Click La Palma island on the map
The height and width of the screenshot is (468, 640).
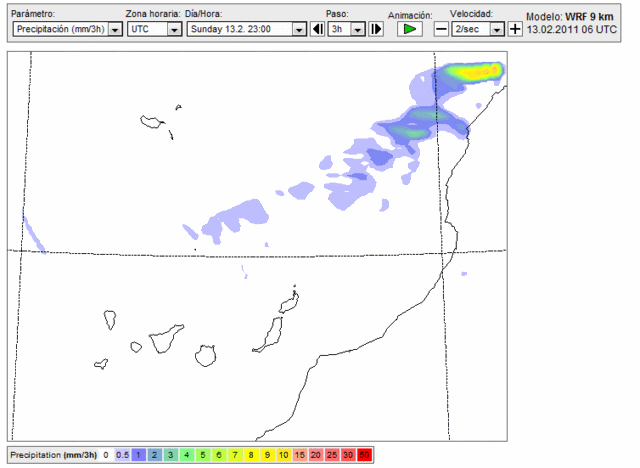110,319
